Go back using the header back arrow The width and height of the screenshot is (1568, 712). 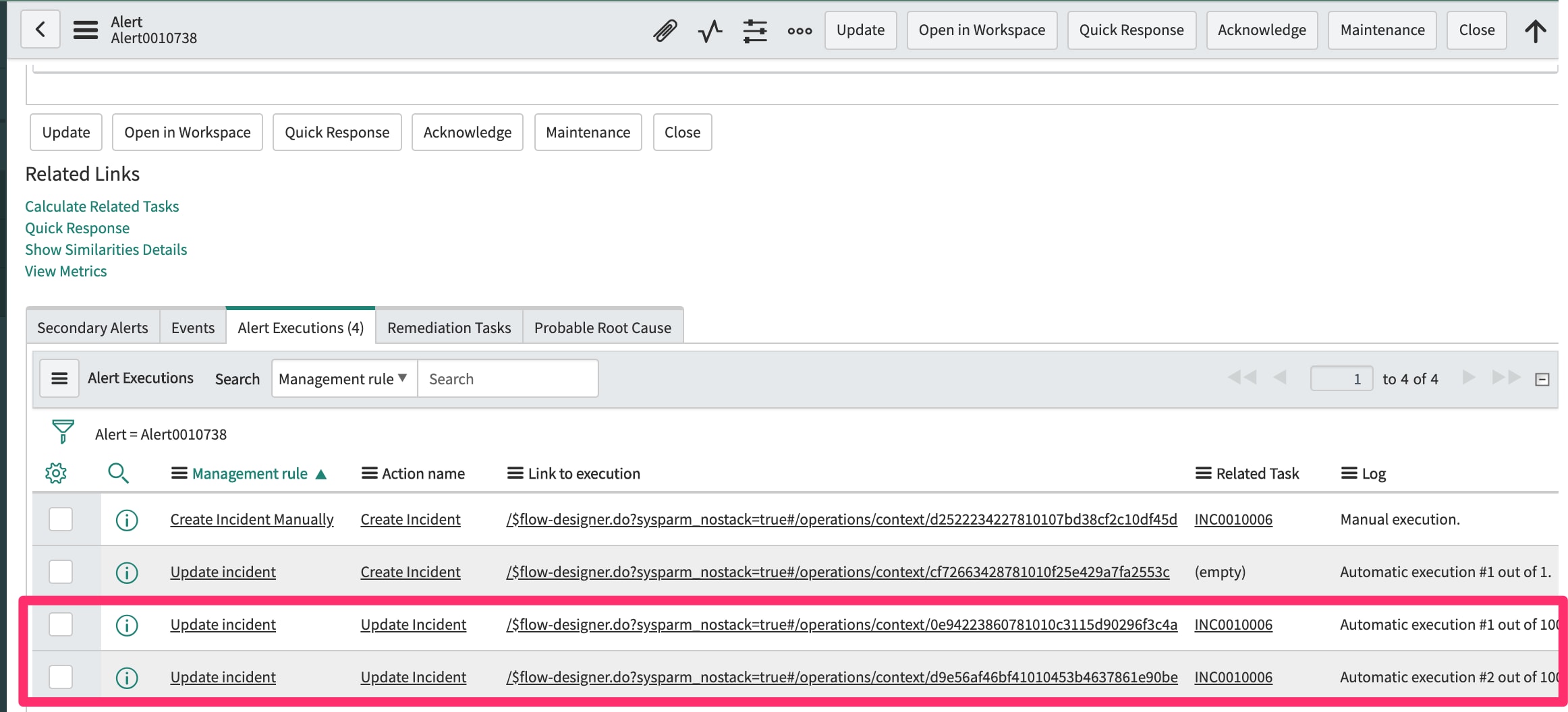(x=40, y=30)
